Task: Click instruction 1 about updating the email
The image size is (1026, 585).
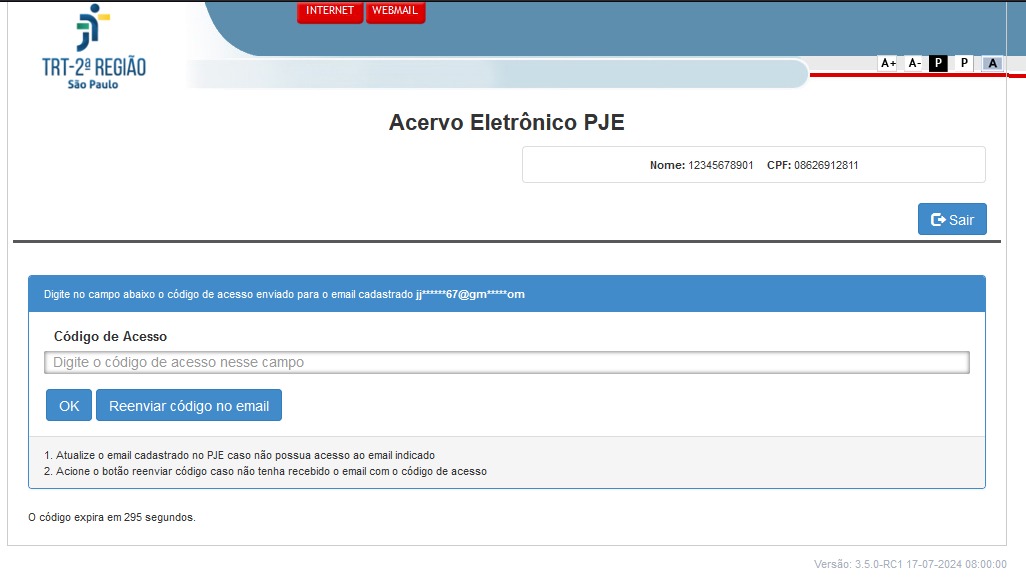Action: 239,455
